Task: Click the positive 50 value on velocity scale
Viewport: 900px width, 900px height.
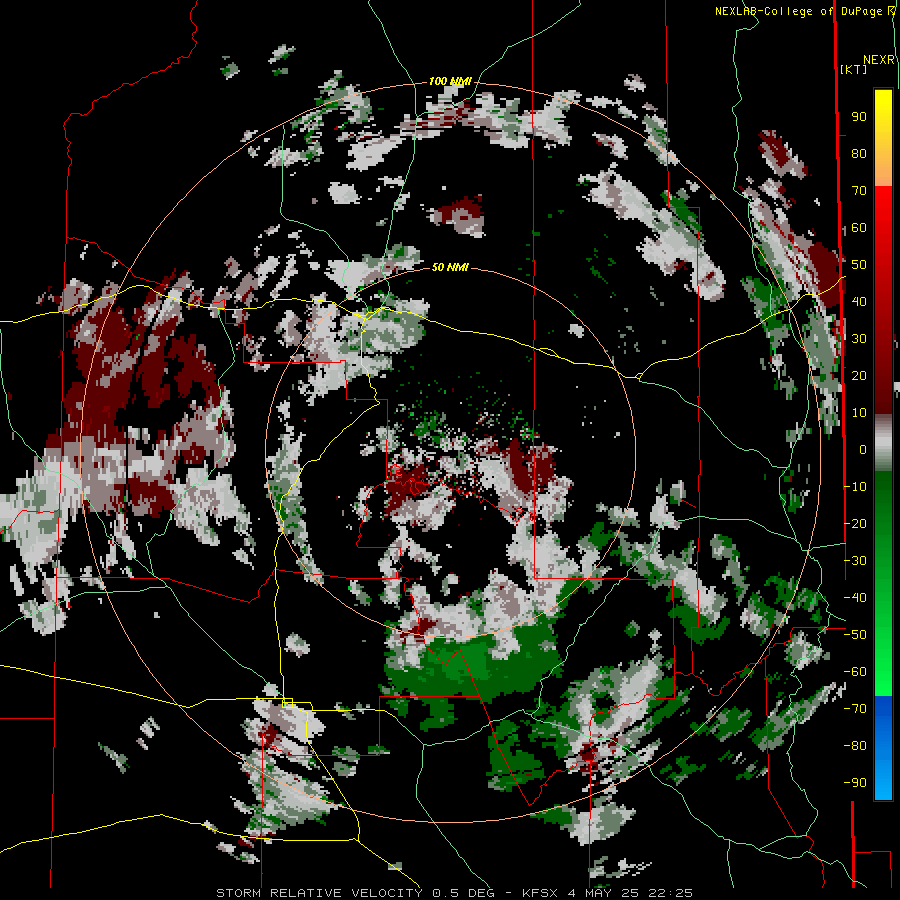Action: tap(859, 265)
